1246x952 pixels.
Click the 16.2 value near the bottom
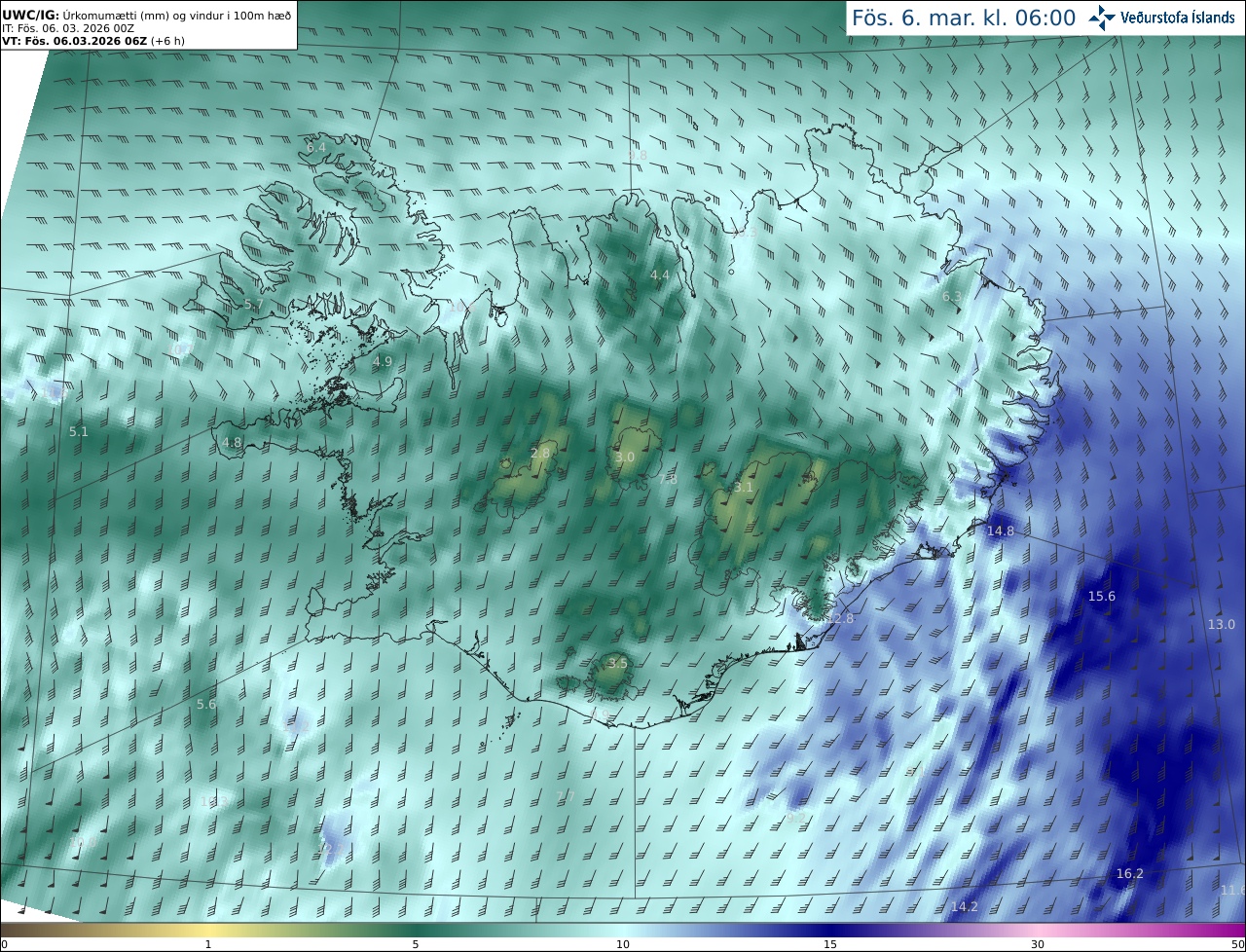point(1130,873)
